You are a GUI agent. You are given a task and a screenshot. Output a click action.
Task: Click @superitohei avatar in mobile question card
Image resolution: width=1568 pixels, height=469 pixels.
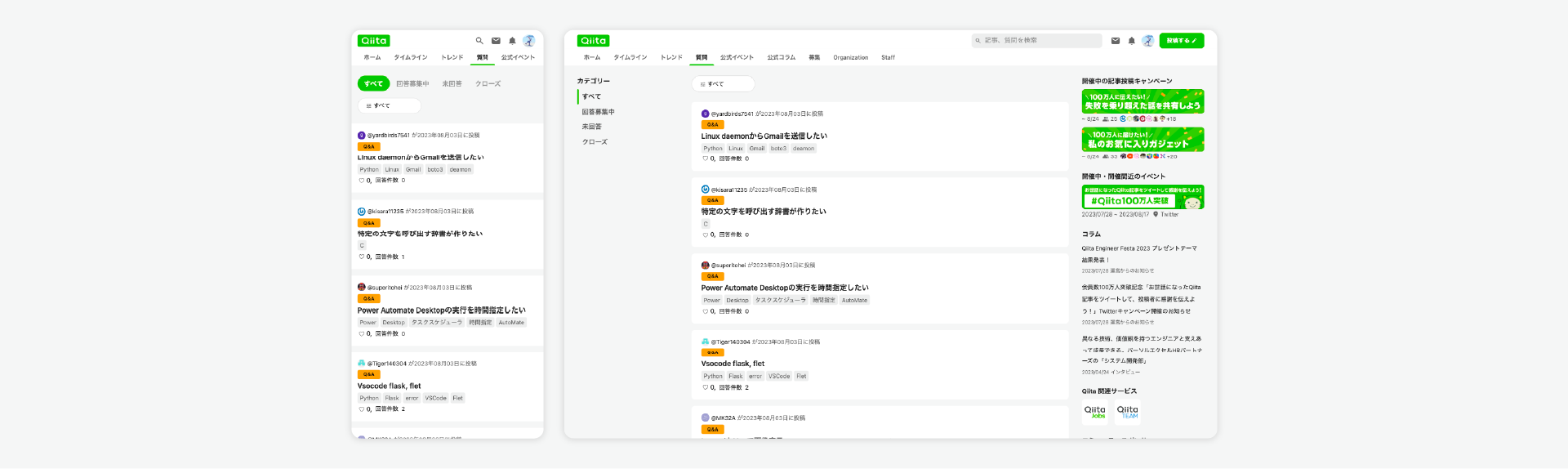[x=362, y=288]
